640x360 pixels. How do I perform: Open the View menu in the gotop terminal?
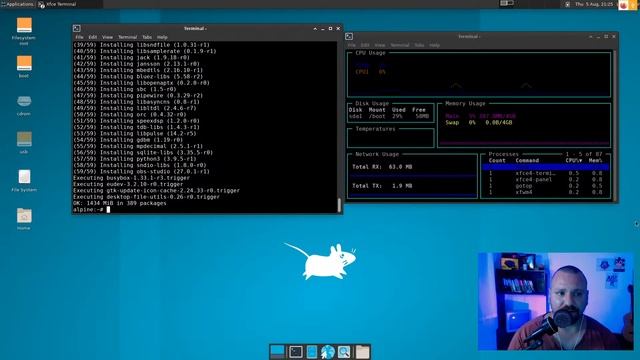coord(380,45)
